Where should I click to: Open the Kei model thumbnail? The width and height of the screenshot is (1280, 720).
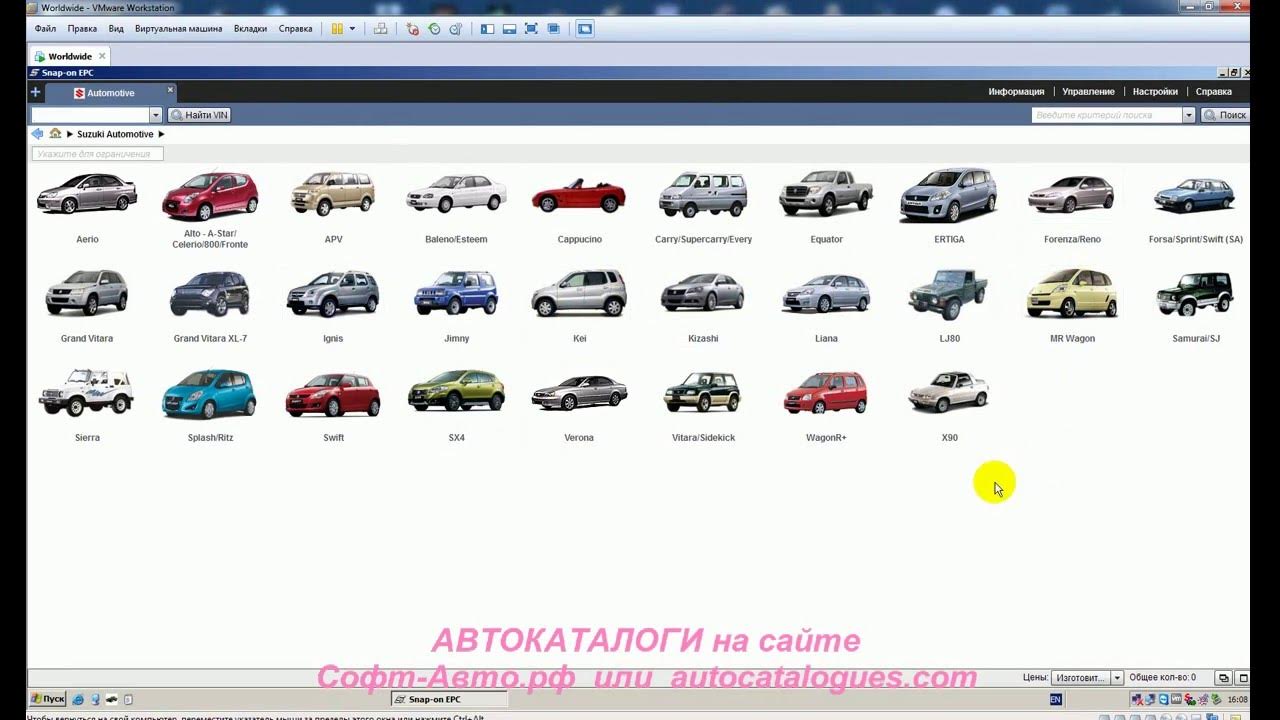(x=579, y=293)
